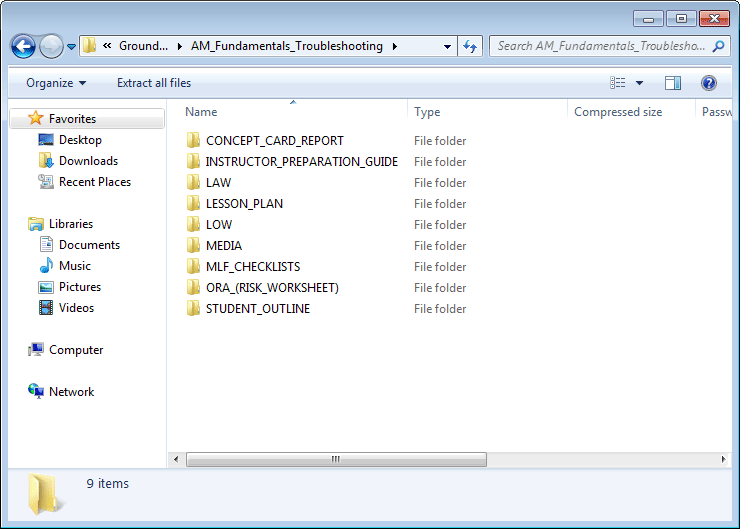Open Downloads in Favorites

(x=88, y=161)
